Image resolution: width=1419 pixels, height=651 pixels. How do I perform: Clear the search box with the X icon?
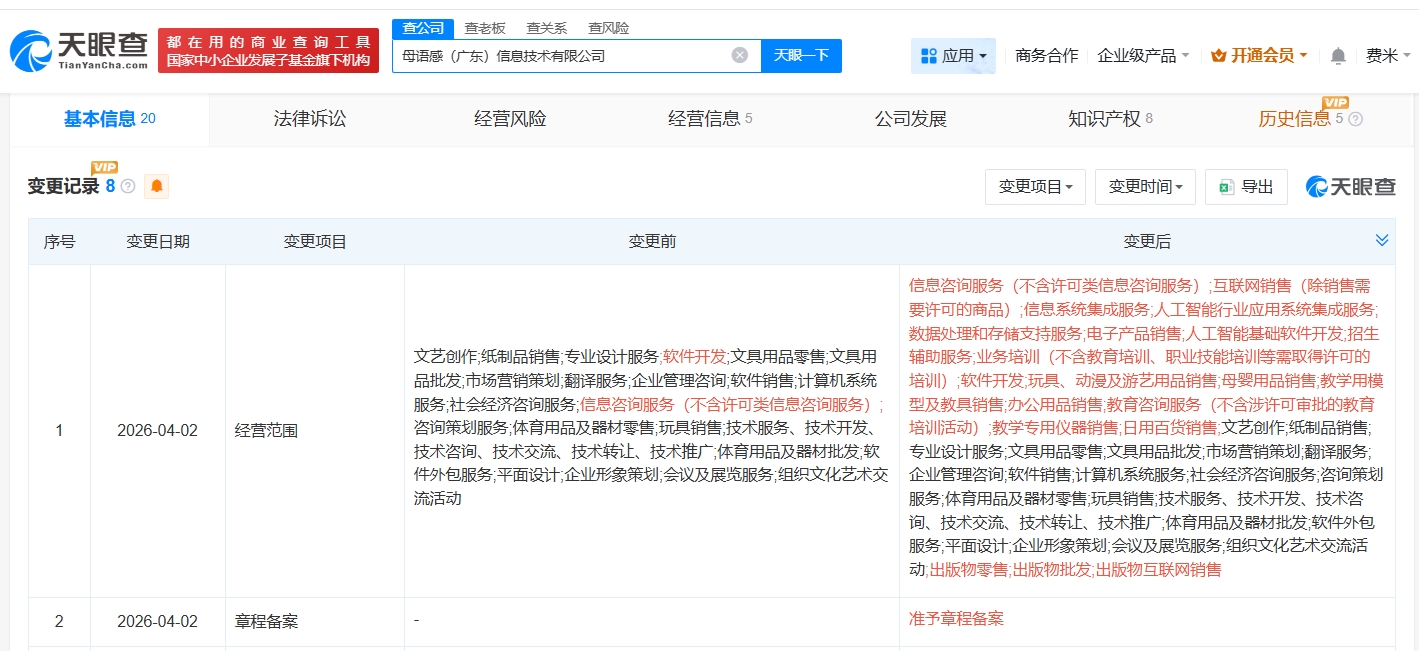(739, 55)
